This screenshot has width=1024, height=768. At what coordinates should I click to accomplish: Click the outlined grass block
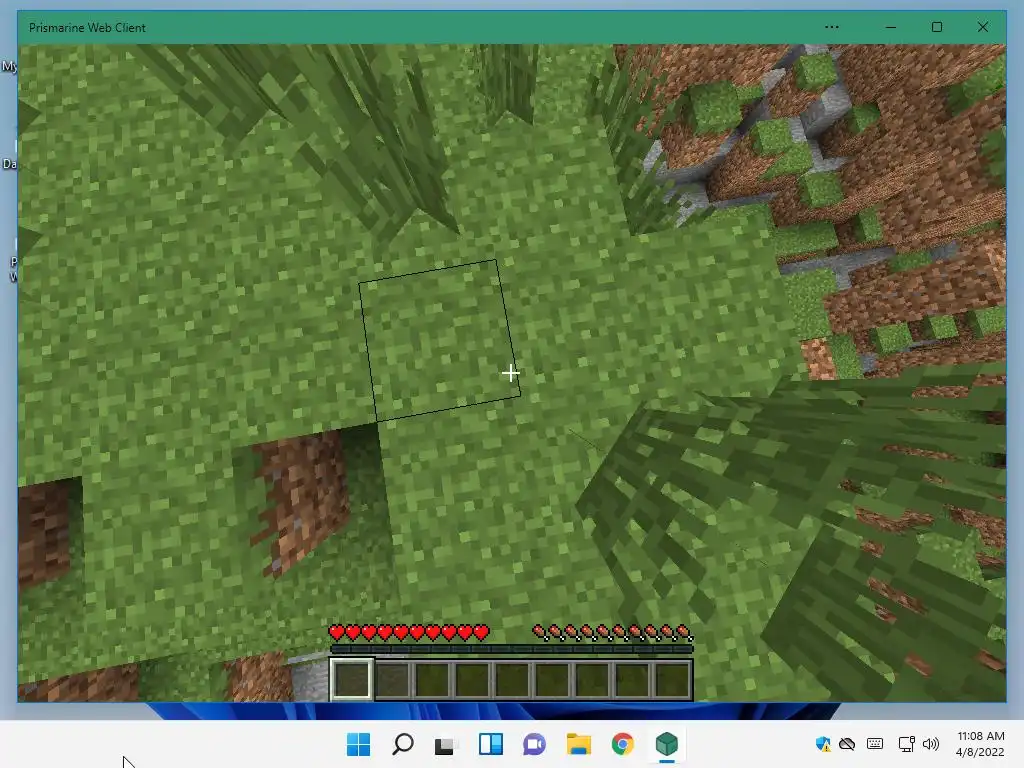pos(440,340)
